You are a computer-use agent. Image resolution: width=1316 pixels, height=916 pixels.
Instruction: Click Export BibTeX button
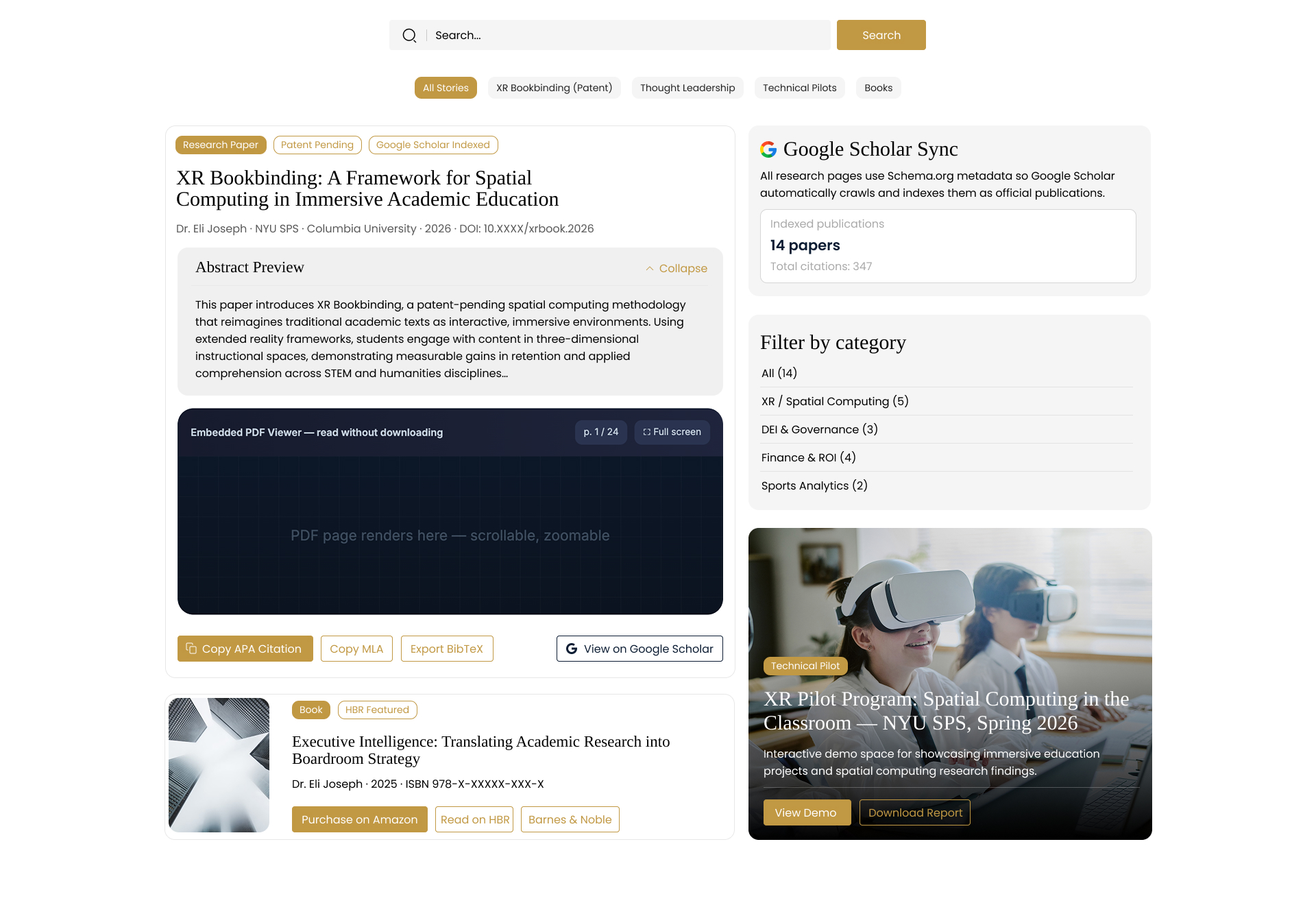pos(447,649)
